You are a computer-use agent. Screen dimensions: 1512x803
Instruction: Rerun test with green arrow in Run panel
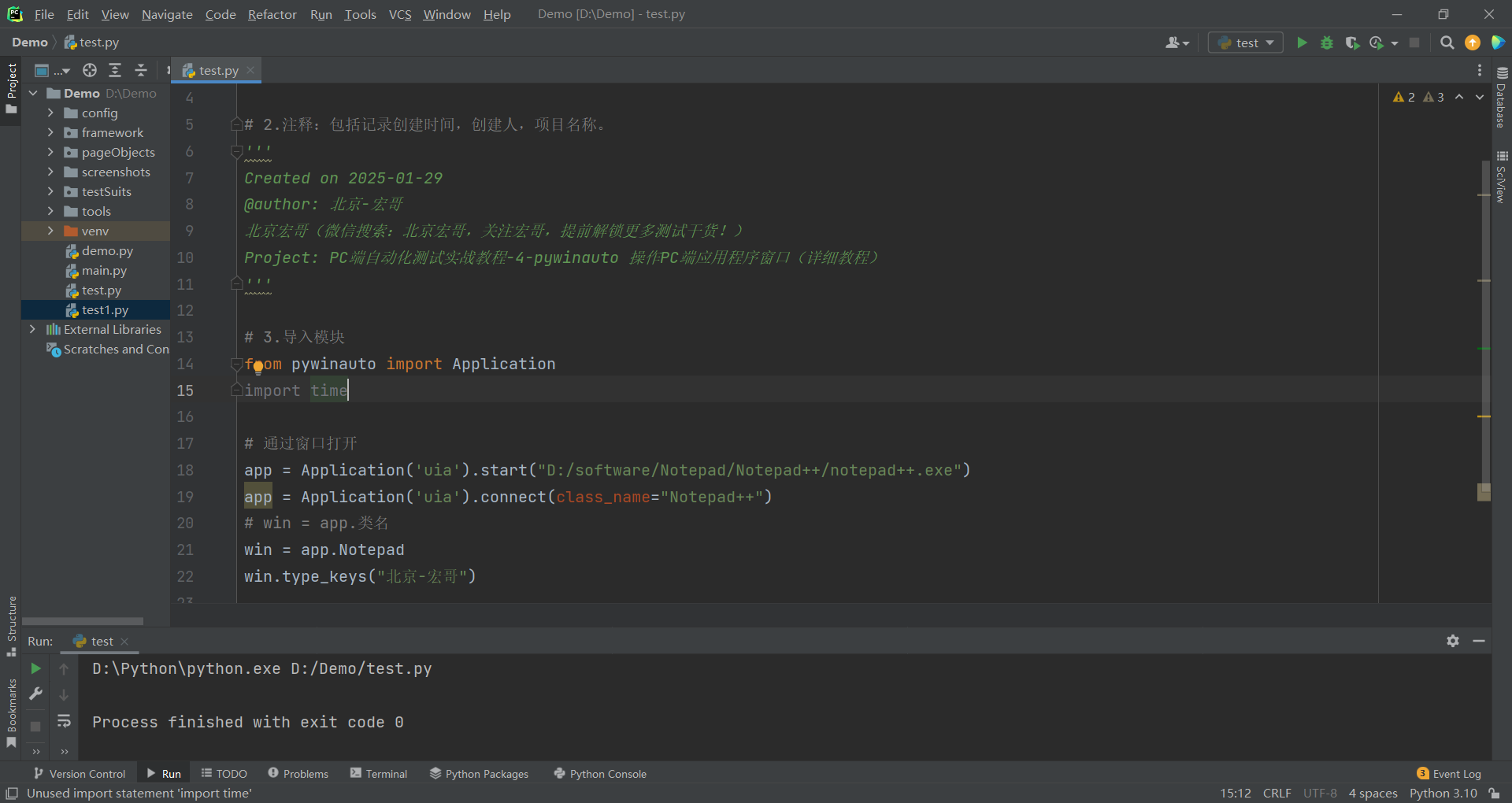pos(35,668)
